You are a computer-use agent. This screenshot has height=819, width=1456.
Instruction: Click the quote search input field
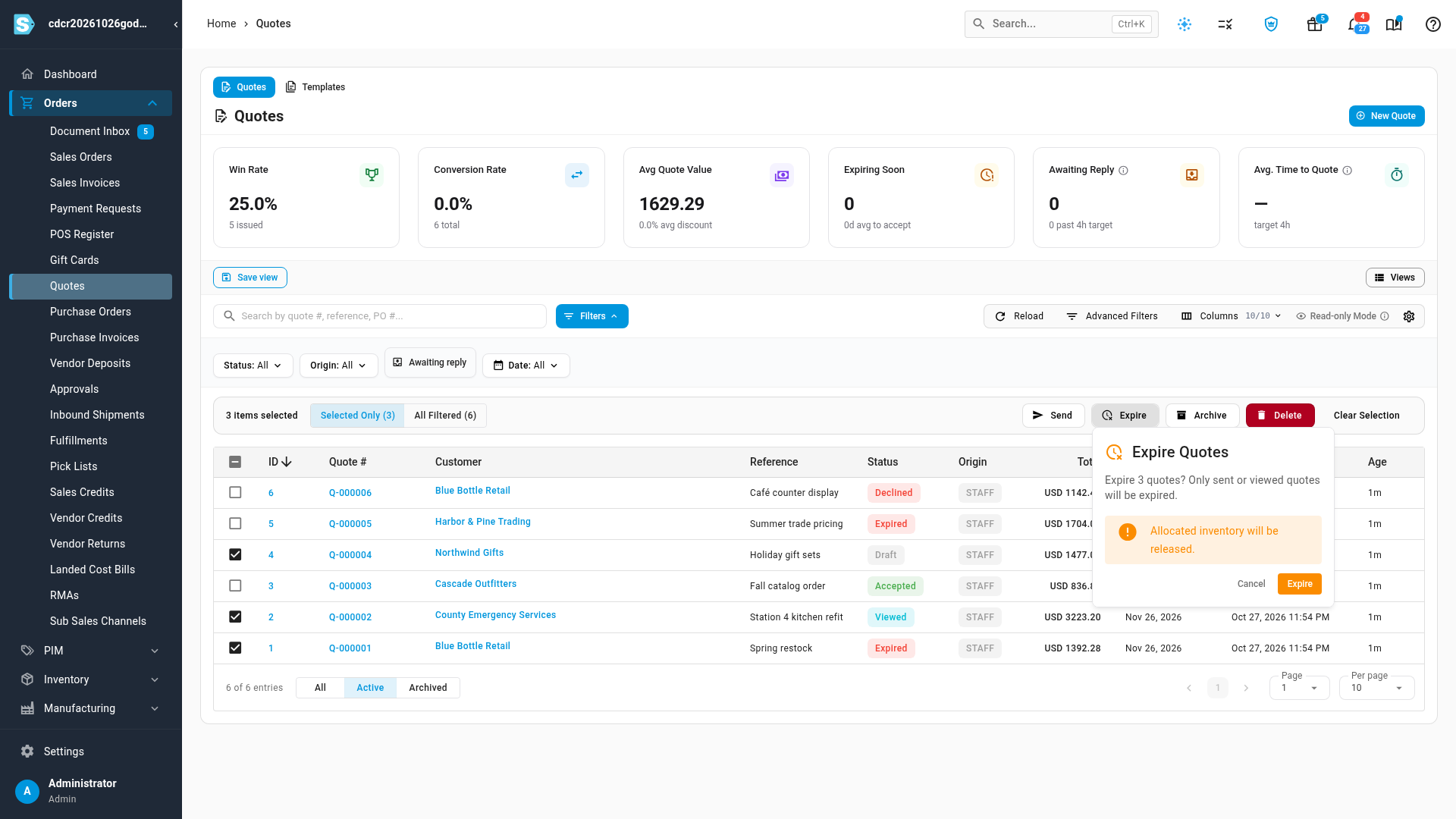[x=380, y=316]
